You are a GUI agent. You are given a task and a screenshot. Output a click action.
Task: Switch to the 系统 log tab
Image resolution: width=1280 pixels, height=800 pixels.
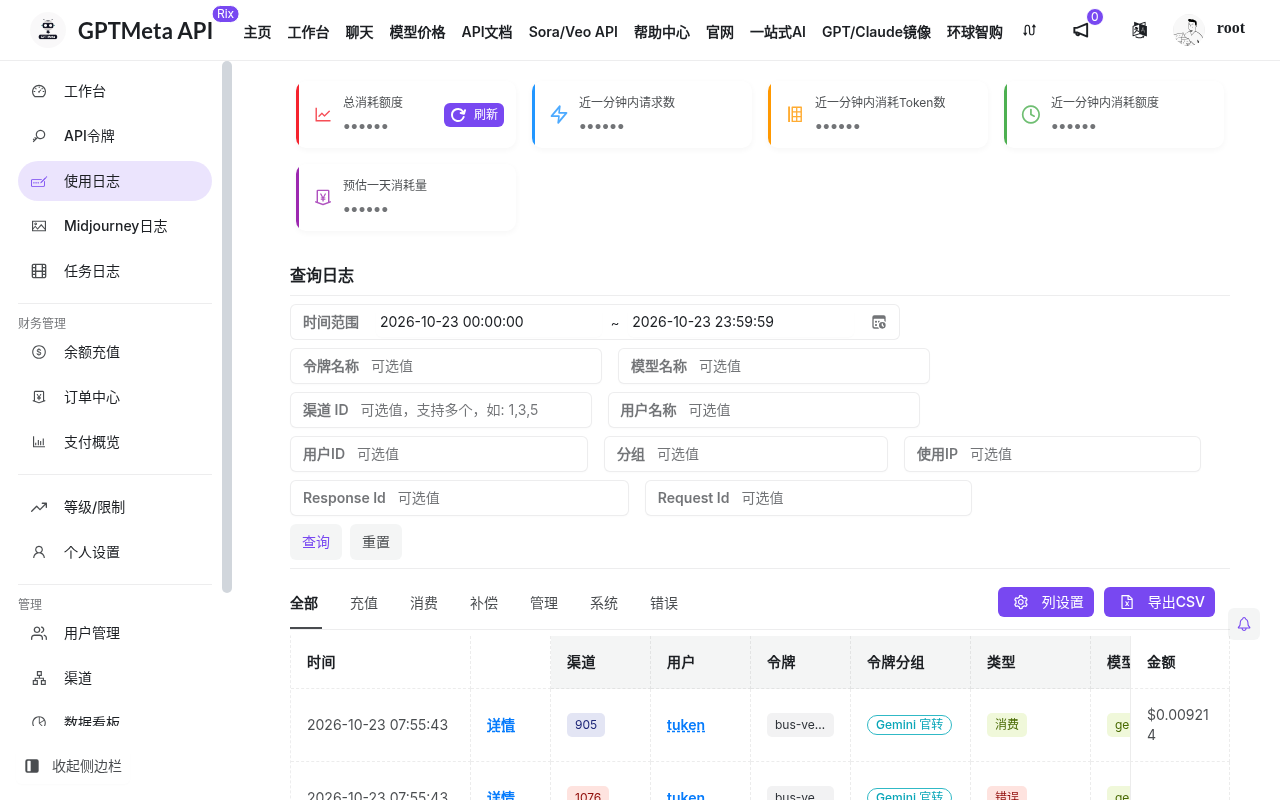tap(604, 603)
